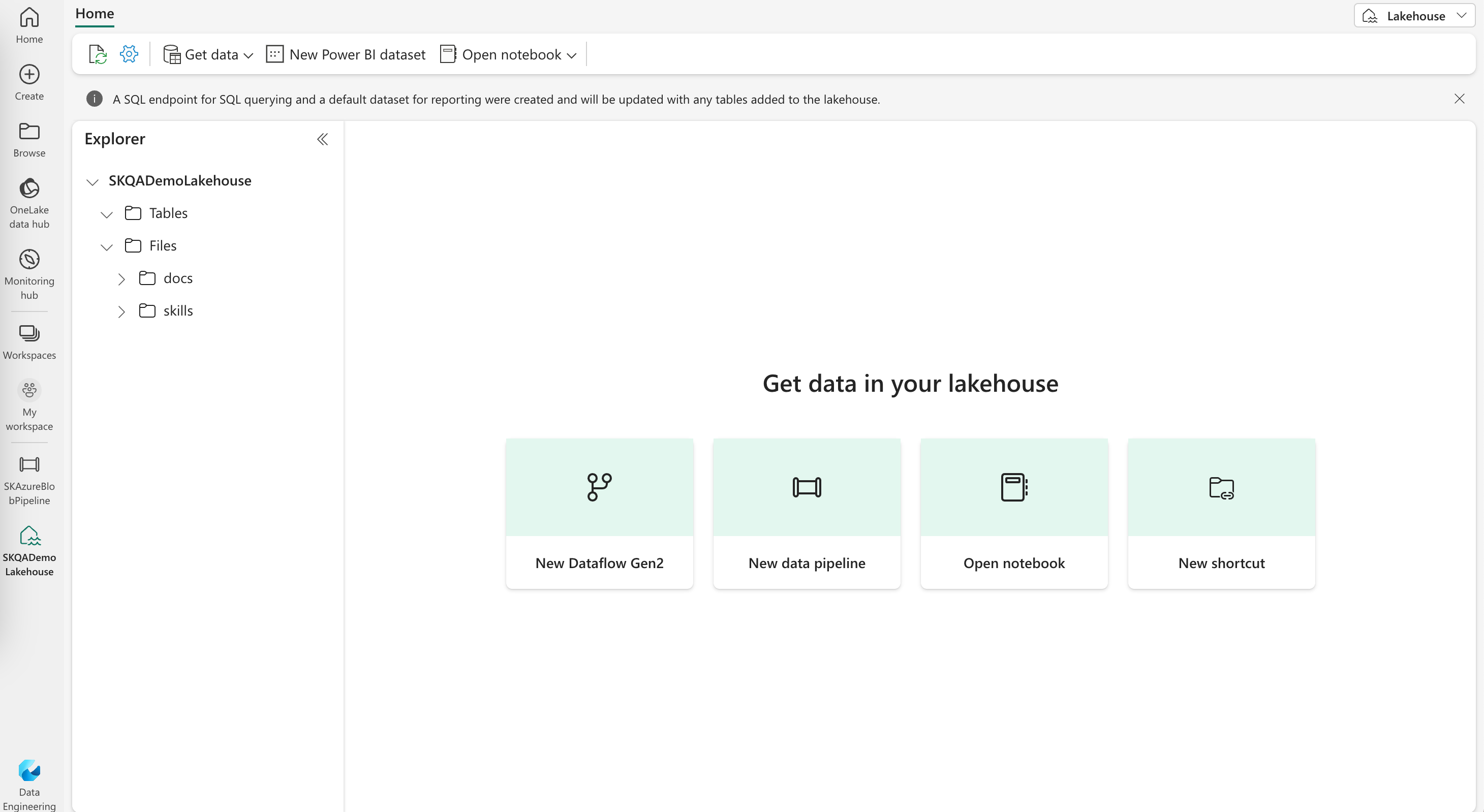Select the Files folder label

163,246
